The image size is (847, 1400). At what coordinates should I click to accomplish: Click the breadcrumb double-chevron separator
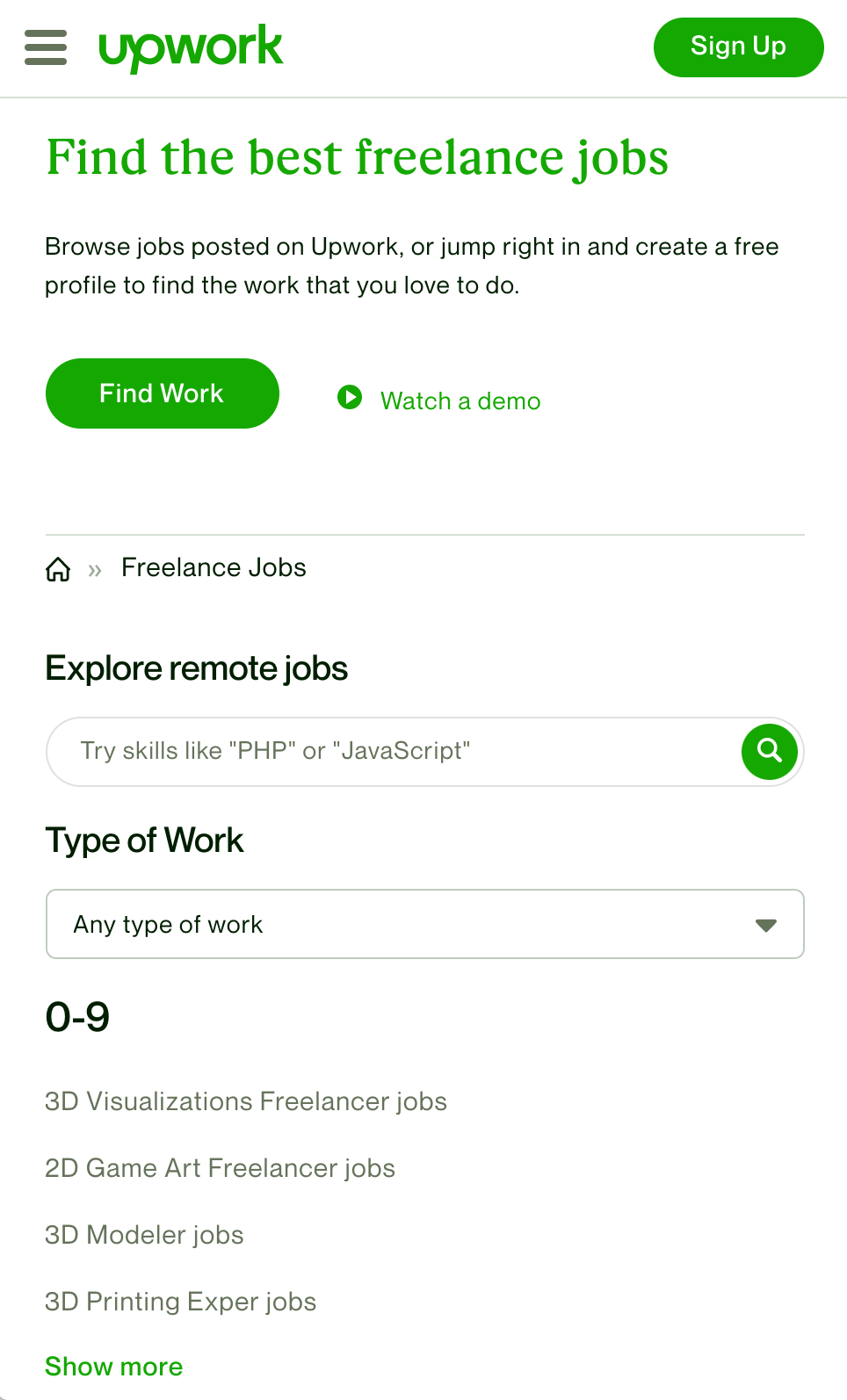pos(95,570)
